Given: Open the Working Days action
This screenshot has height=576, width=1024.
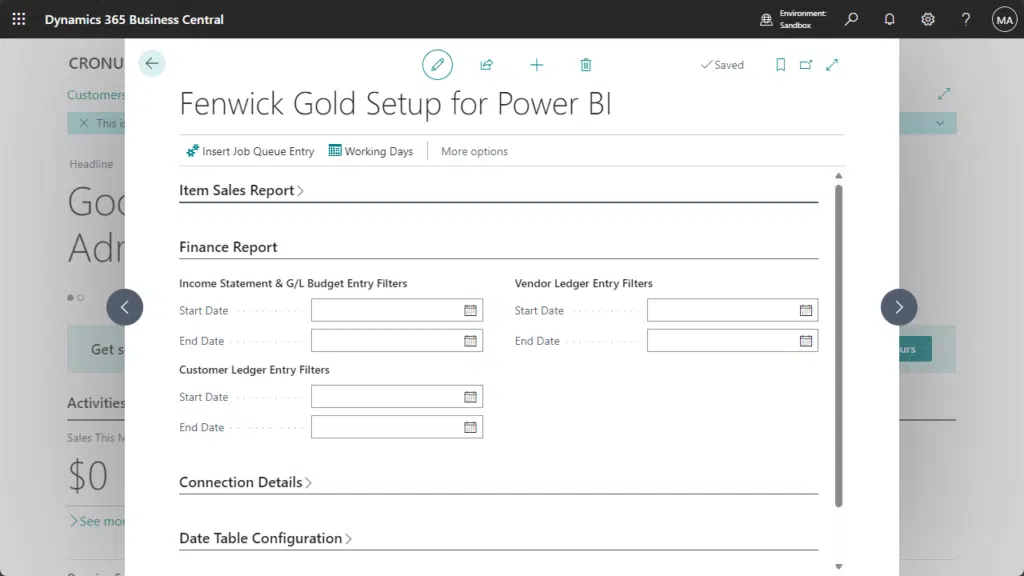Looking at the screenshot, I should [370, 151].
